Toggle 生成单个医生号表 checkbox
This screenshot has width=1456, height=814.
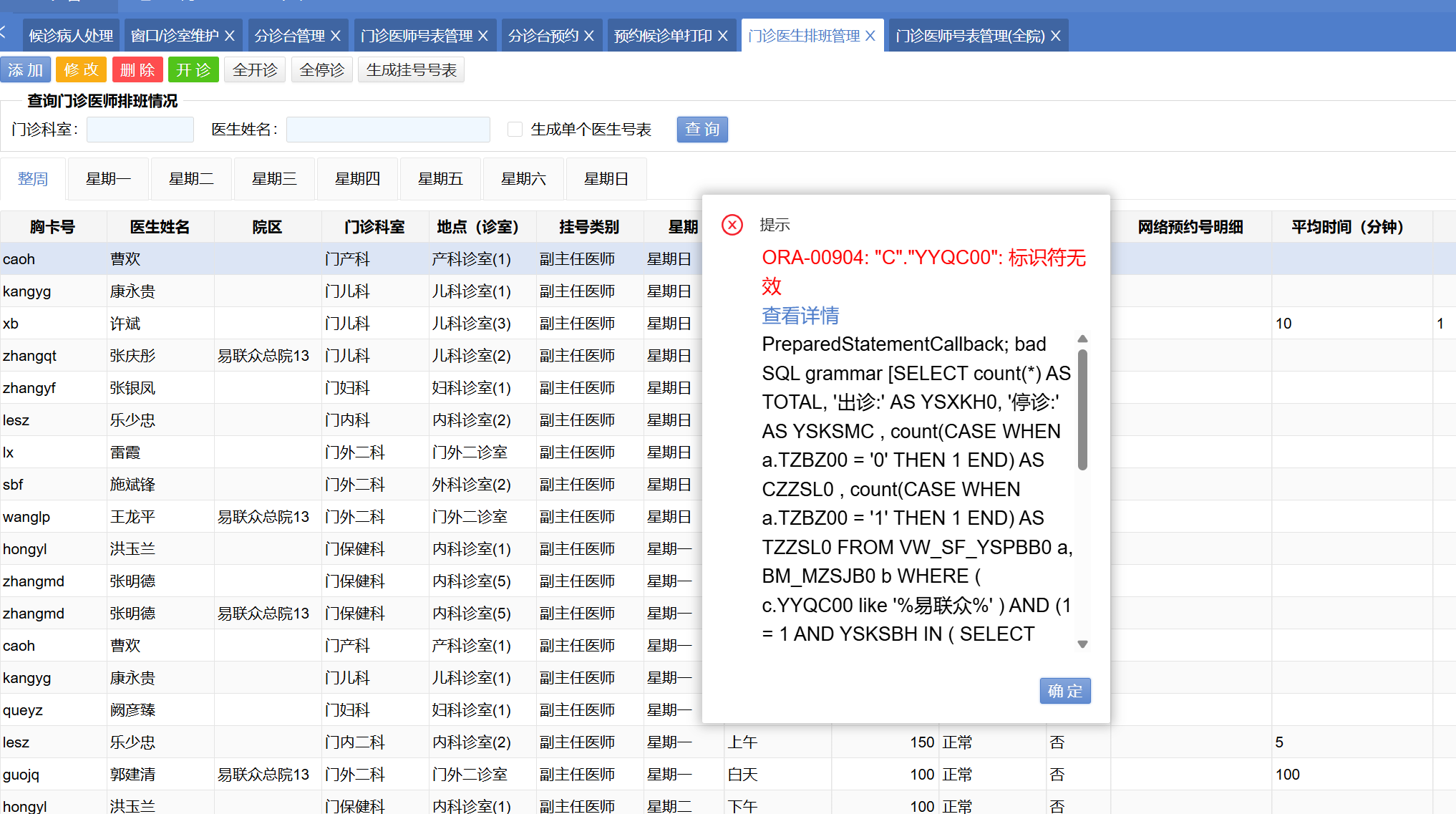[515, 130]
